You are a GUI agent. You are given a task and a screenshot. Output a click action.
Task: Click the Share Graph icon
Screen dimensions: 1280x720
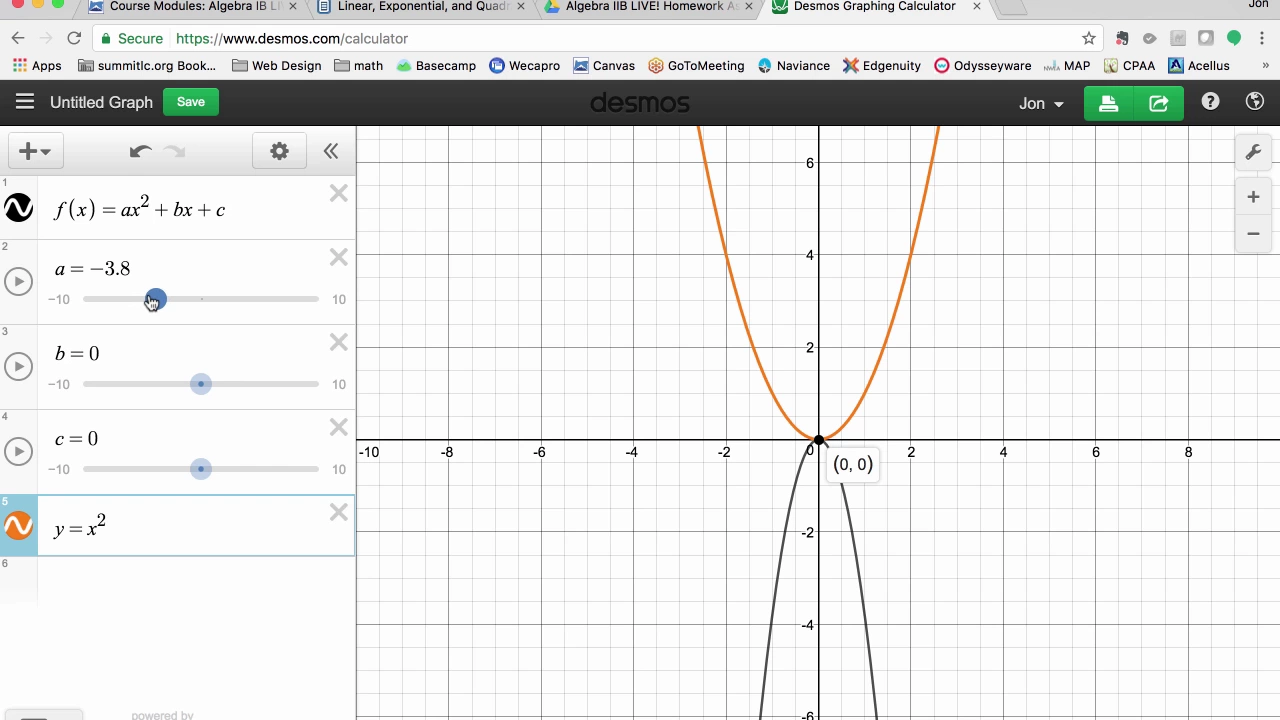pos(1159,103)
